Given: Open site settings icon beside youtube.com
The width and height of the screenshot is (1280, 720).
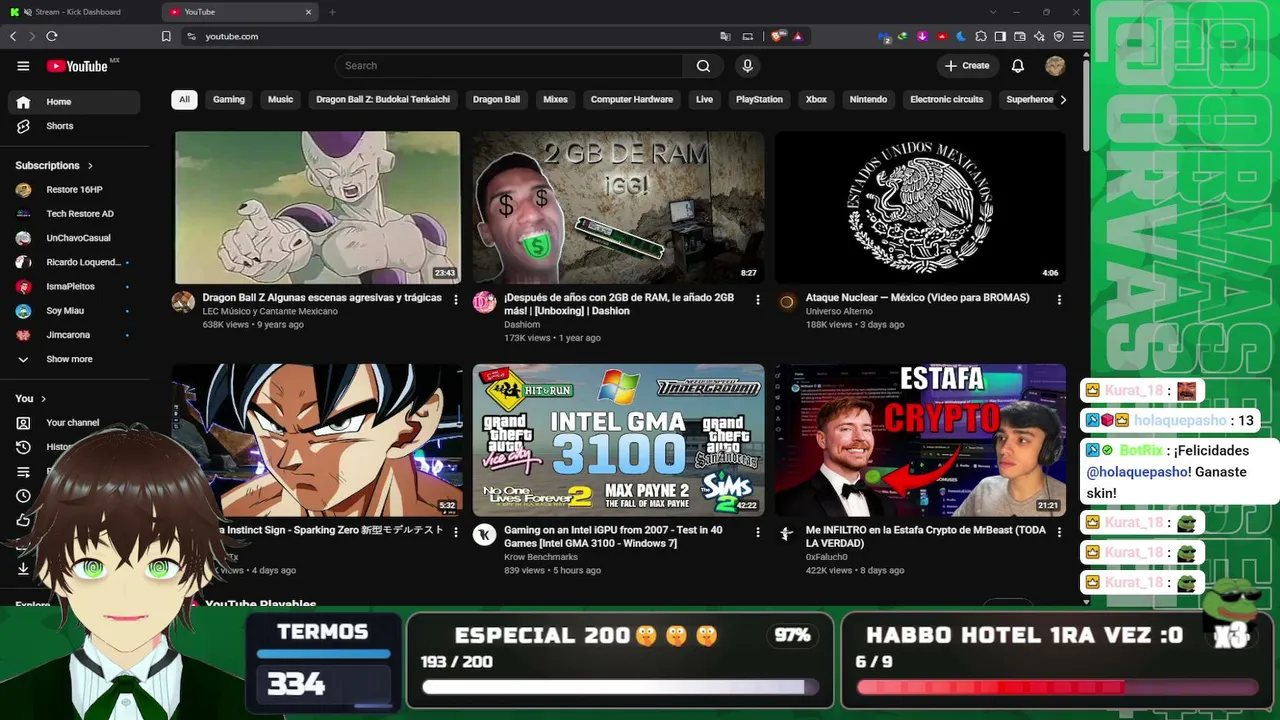Looking at the screenshot, I should pos(191,36).
